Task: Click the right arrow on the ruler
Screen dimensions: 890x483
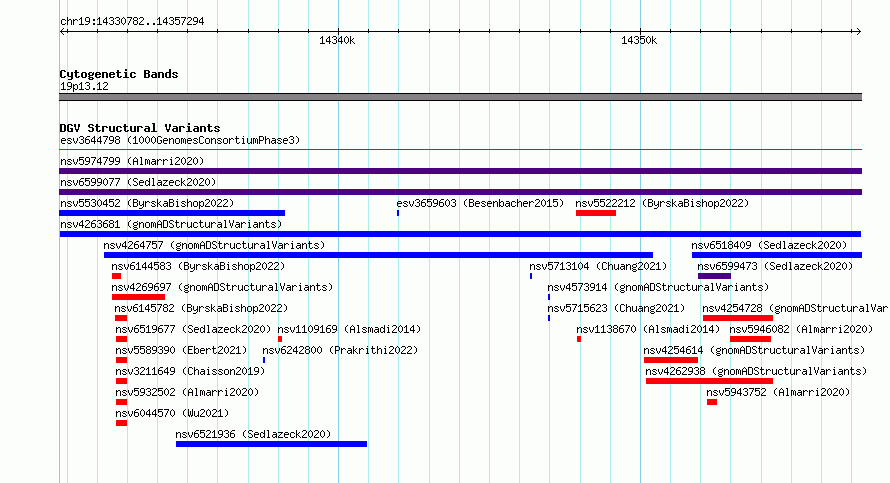Action: [858, 31]
